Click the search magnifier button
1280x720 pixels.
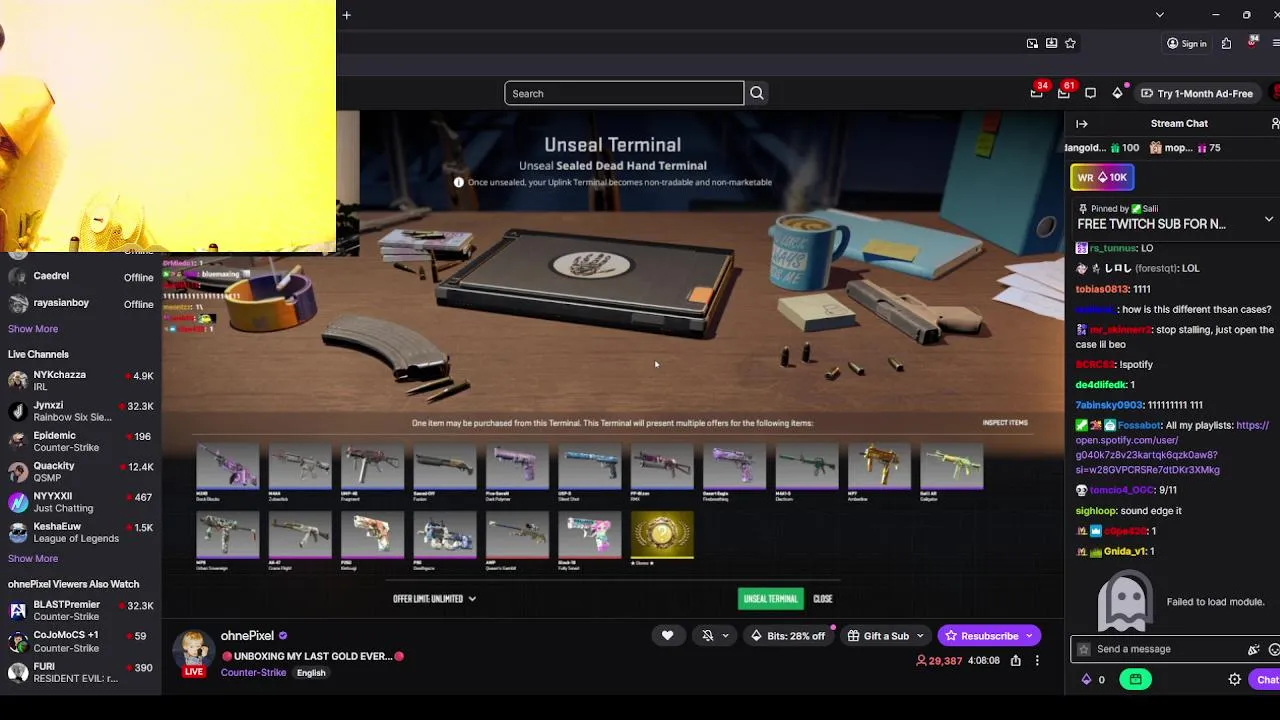757,93
